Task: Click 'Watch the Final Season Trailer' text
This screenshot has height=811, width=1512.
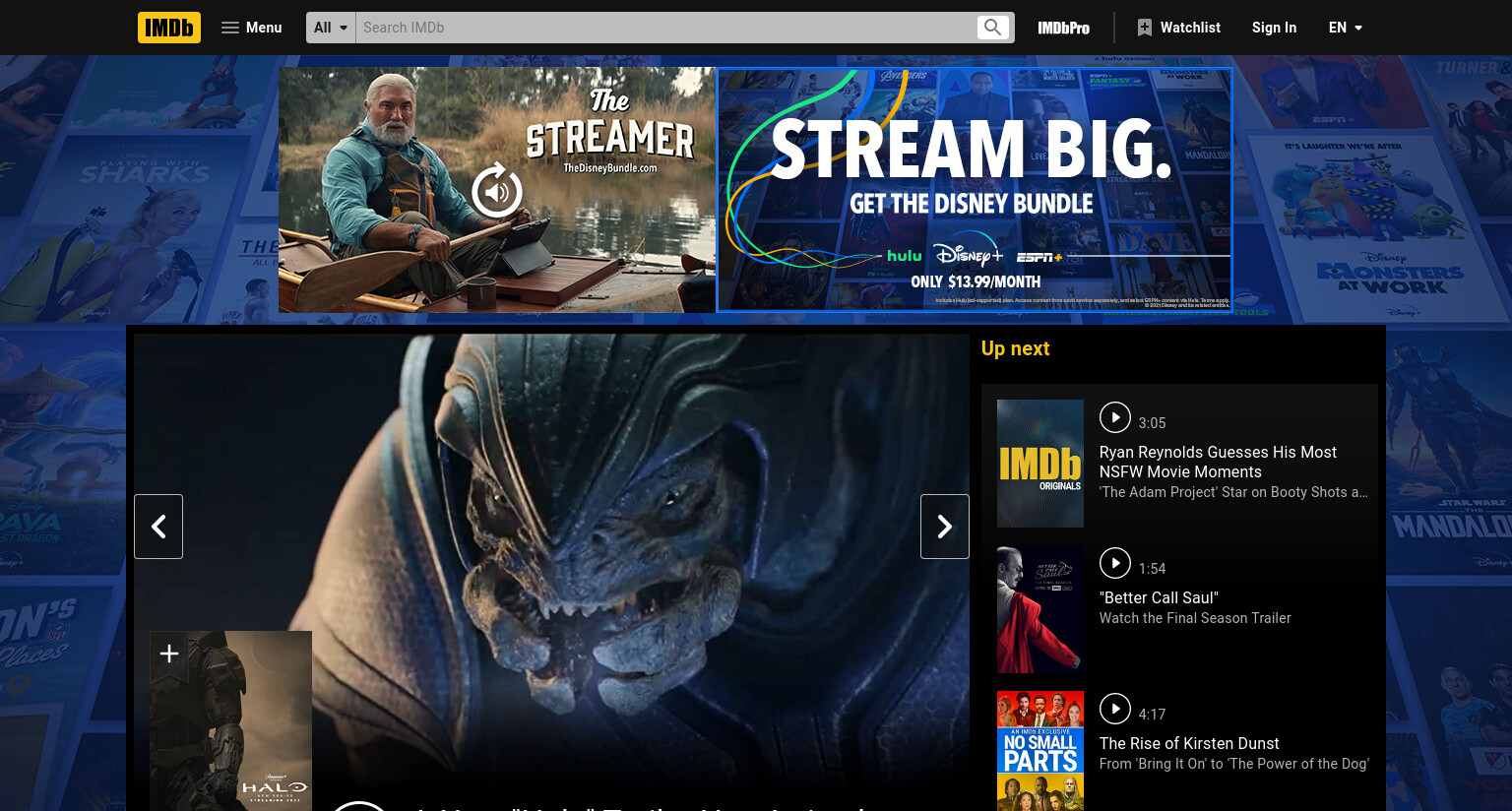Action: pos(1195,618)
